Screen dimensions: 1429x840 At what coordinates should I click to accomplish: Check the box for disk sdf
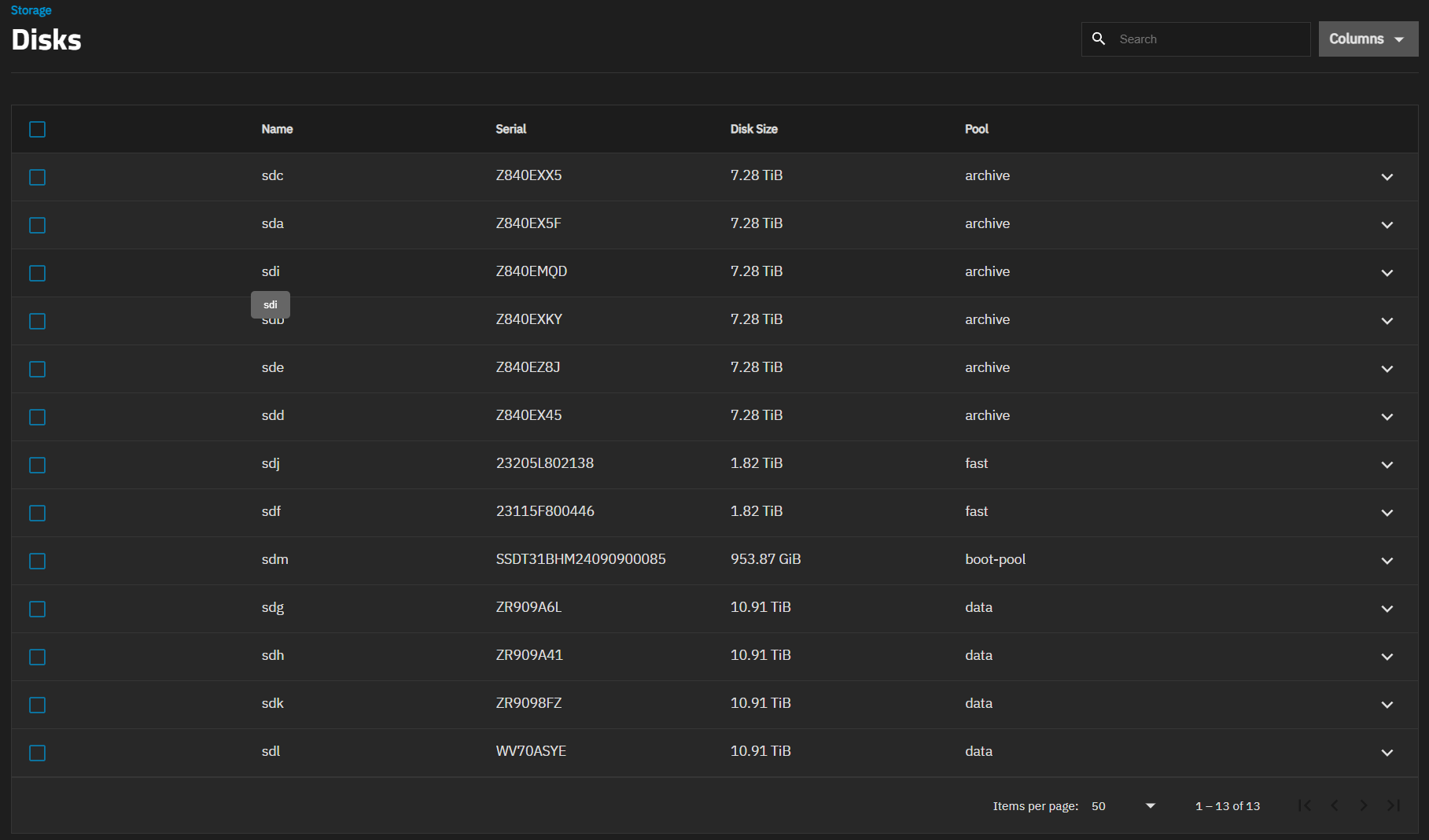click(37, 513)
